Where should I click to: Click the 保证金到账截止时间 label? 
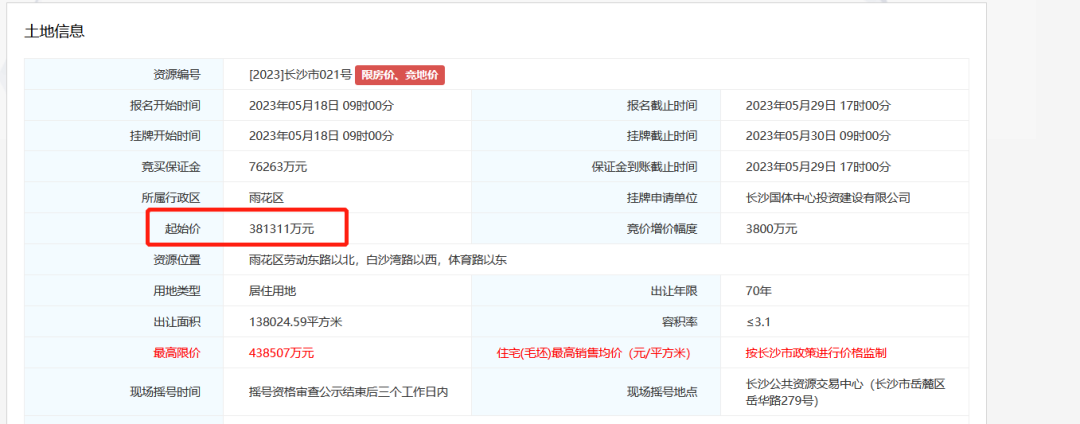(644, 167)
